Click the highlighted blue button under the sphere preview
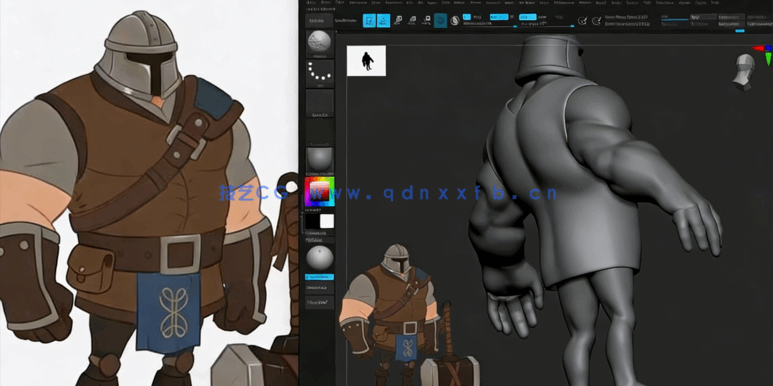Image resolution: width=773 pixels, height=386 pixels. point(319,277)
